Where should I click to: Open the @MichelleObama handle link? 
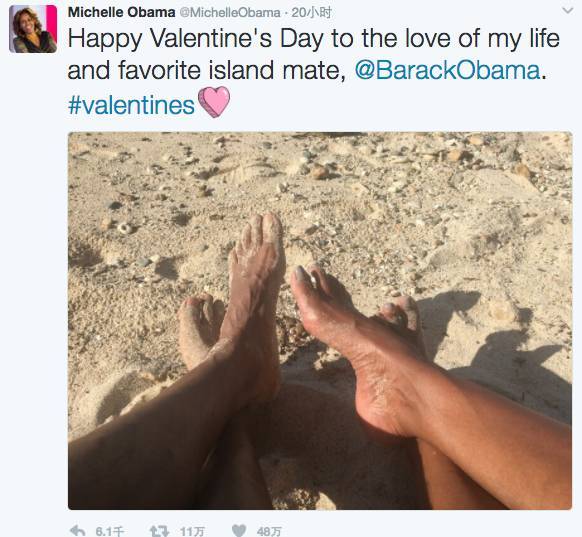[x=230, y=13]
